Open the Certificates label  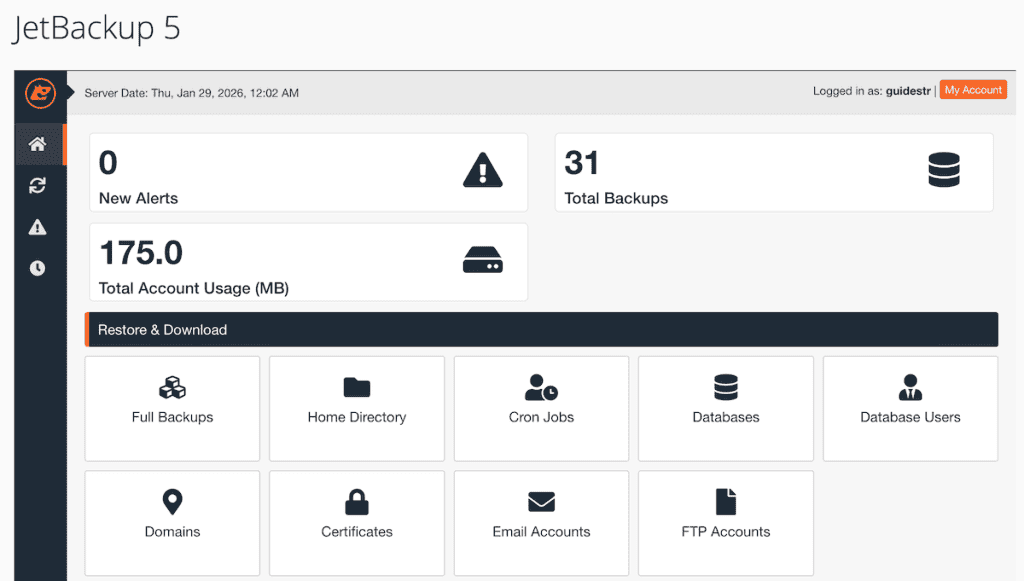click(x=357, y=532)
